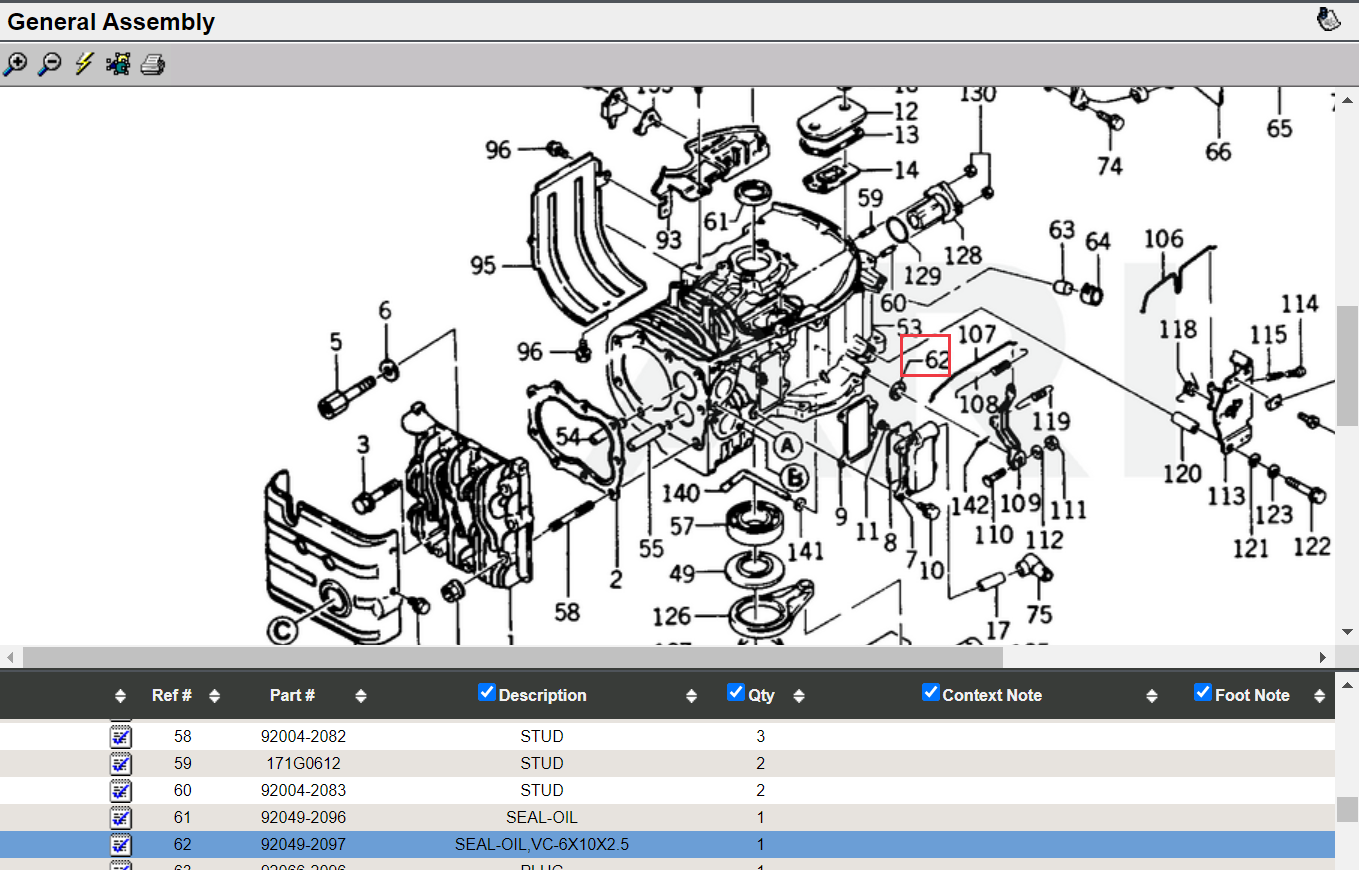Click the icon at top-right of General Assembly header
The width and height of the screenshot is (1359, 870).
coord(1328,19)
